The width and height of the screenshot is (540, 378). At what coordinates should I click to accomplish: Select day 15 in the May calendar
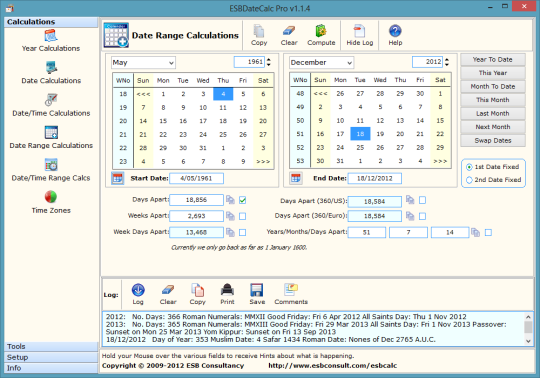point(163,121)
